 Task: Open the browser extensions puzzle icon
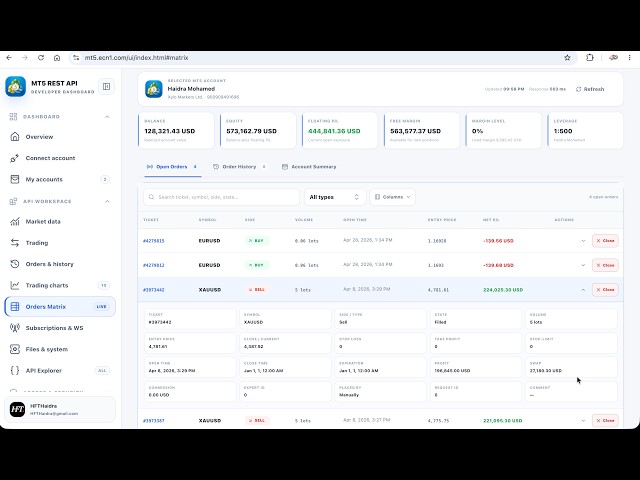click(590, 58)
